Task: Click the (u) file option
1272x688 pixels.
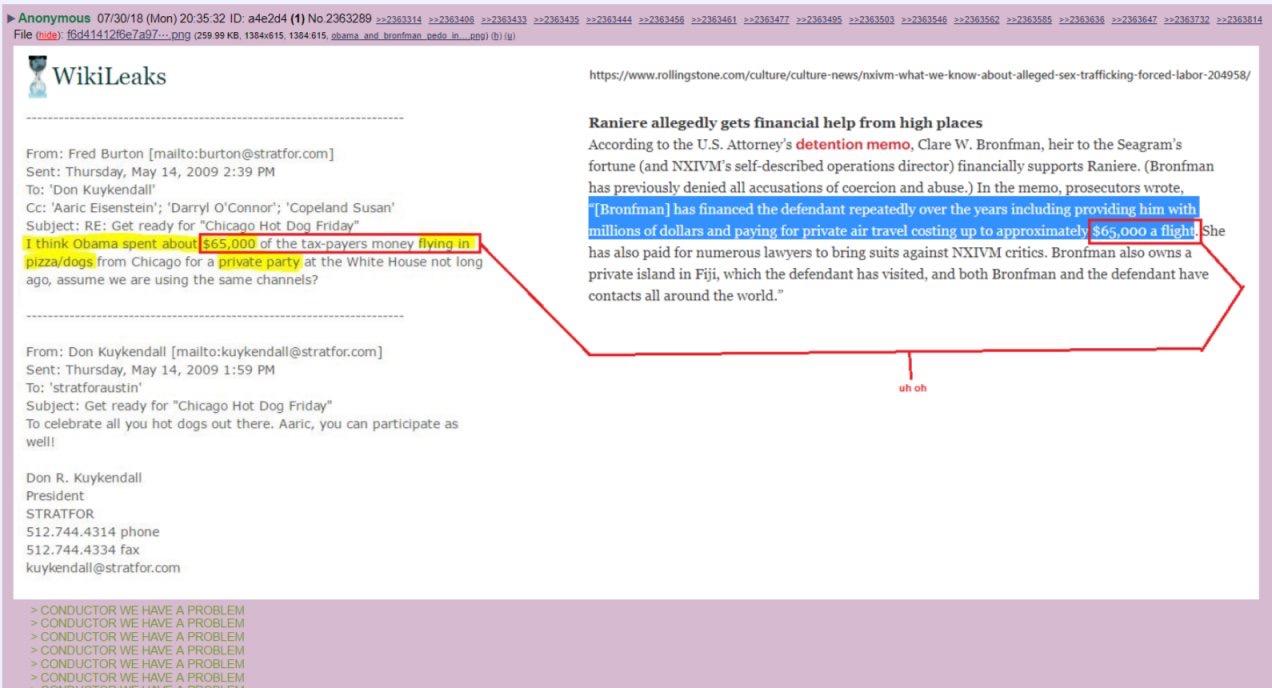Action: coord(510,35)
